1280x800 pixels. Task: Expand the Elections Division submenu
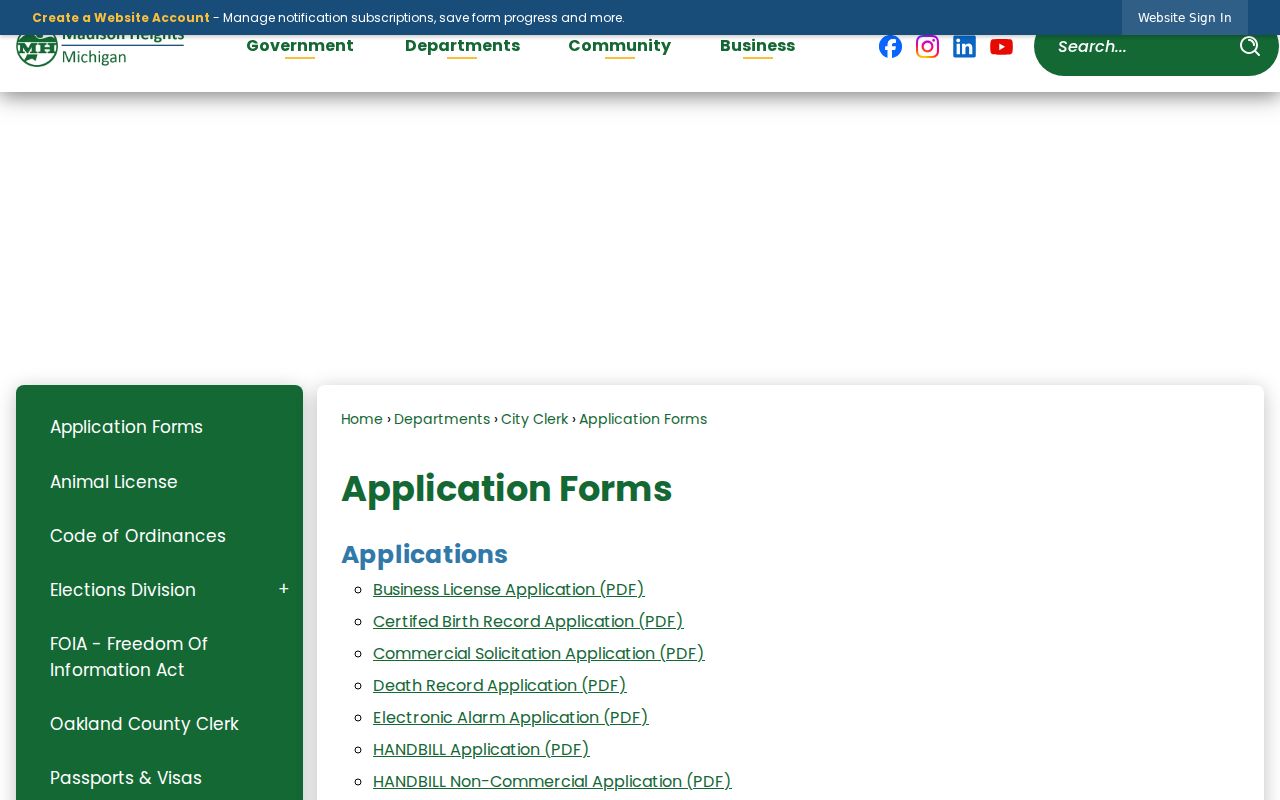tap(284, 590)
